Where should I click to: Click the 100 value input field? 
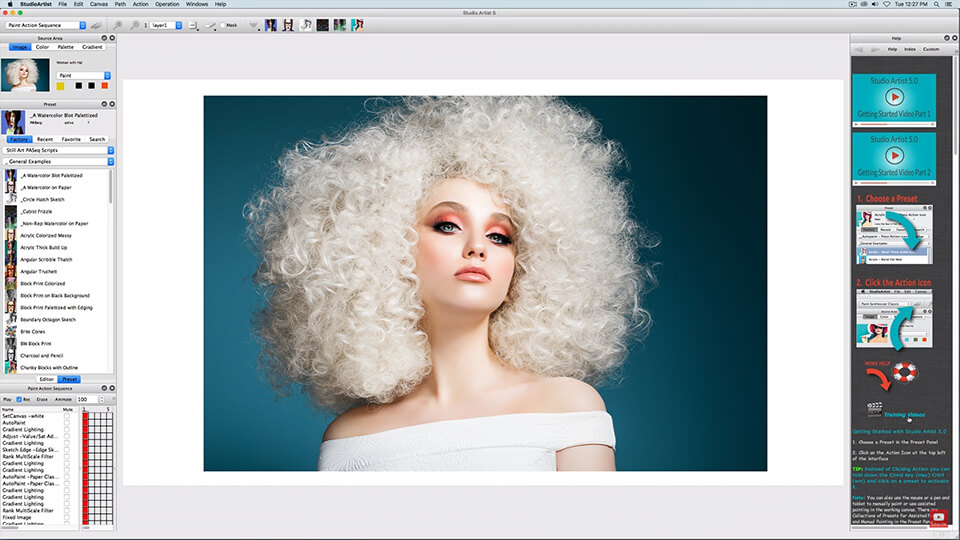click(x=86, y=399)
